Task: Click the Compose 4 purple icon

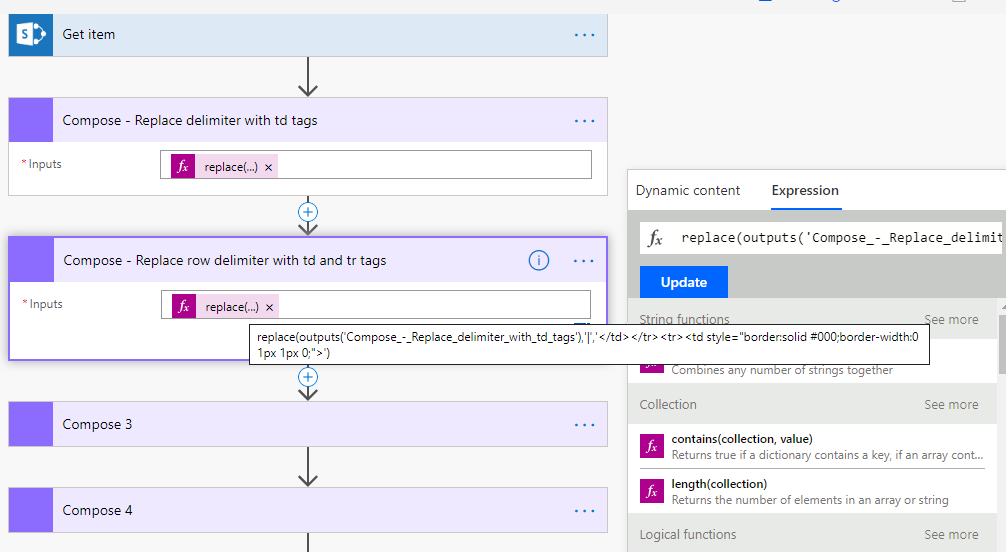Action: tap(31, 510)
